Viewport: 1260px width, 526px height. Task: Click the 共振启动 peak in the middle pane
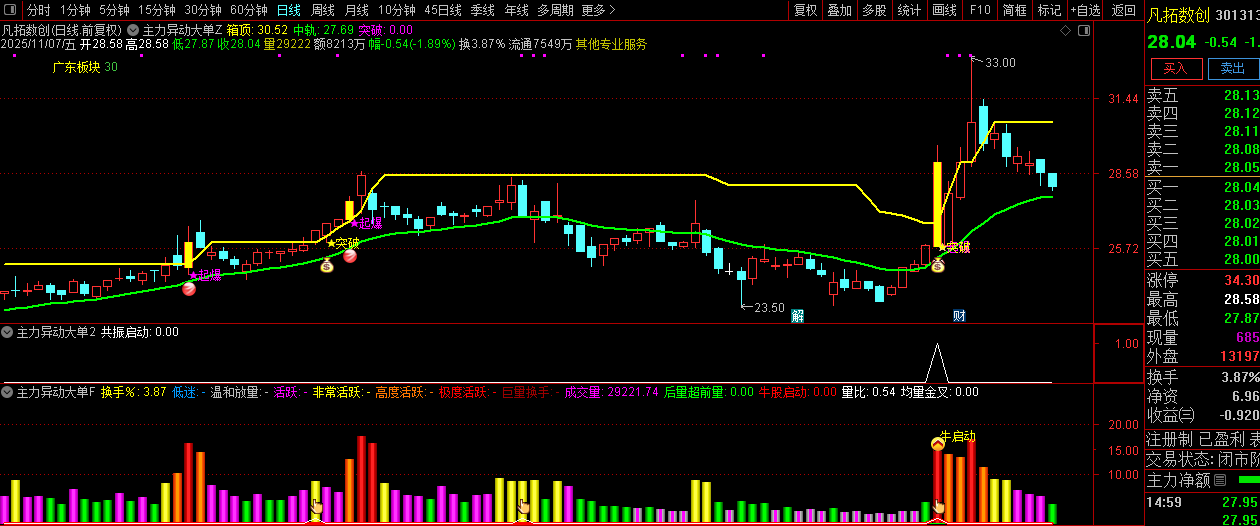tap(937, 361)
